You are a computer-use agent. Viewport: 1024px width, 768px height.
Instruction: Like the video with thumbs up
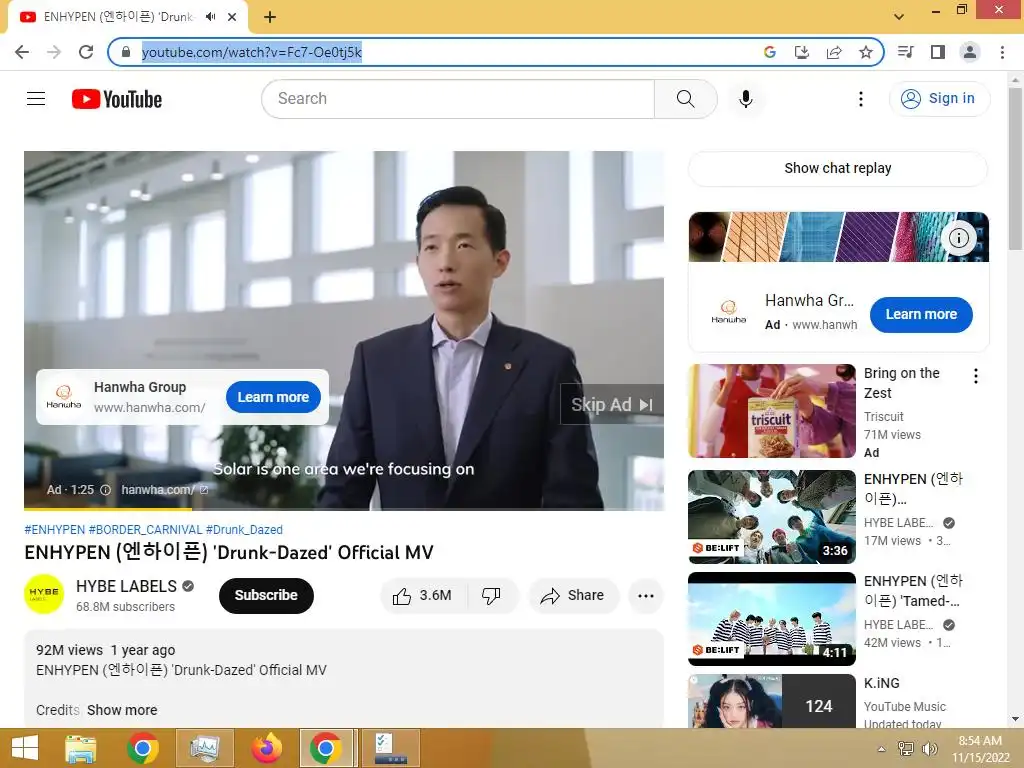(423, 596)
